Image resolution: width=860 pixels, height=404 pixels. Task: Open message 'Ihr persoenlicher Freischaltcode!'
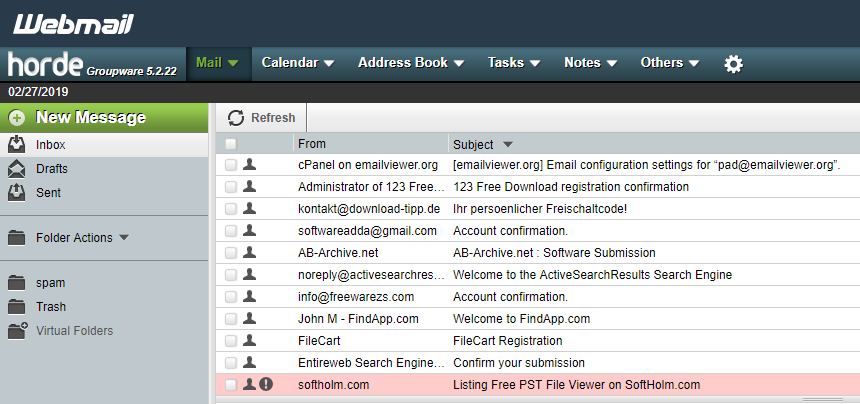pyautogui.click(x=540, y=209)
